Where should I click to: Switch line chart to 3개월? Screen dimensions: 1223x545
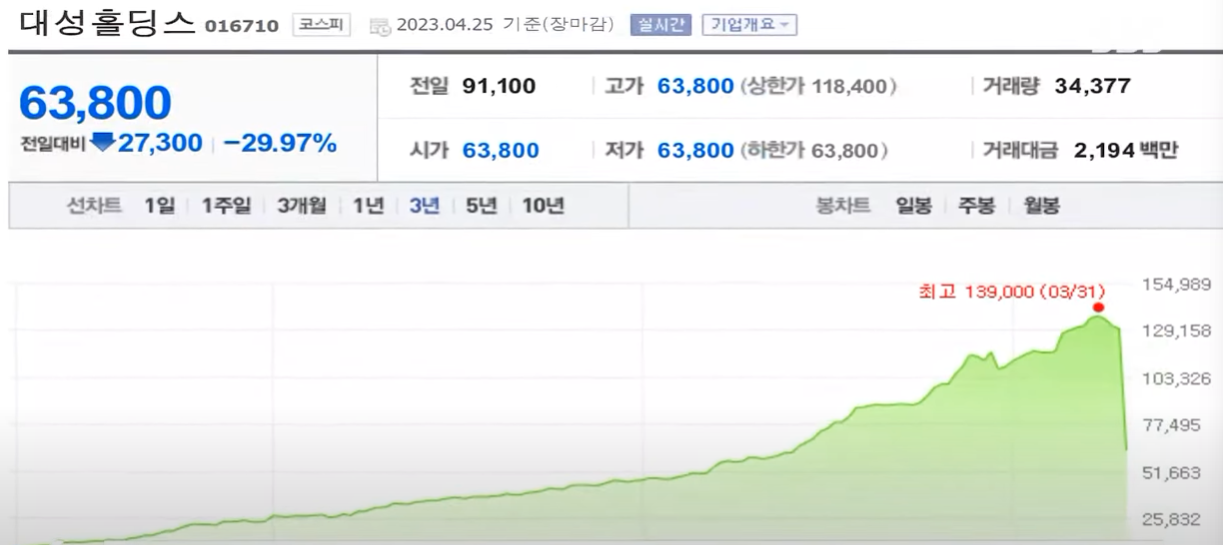pos(301,207)
